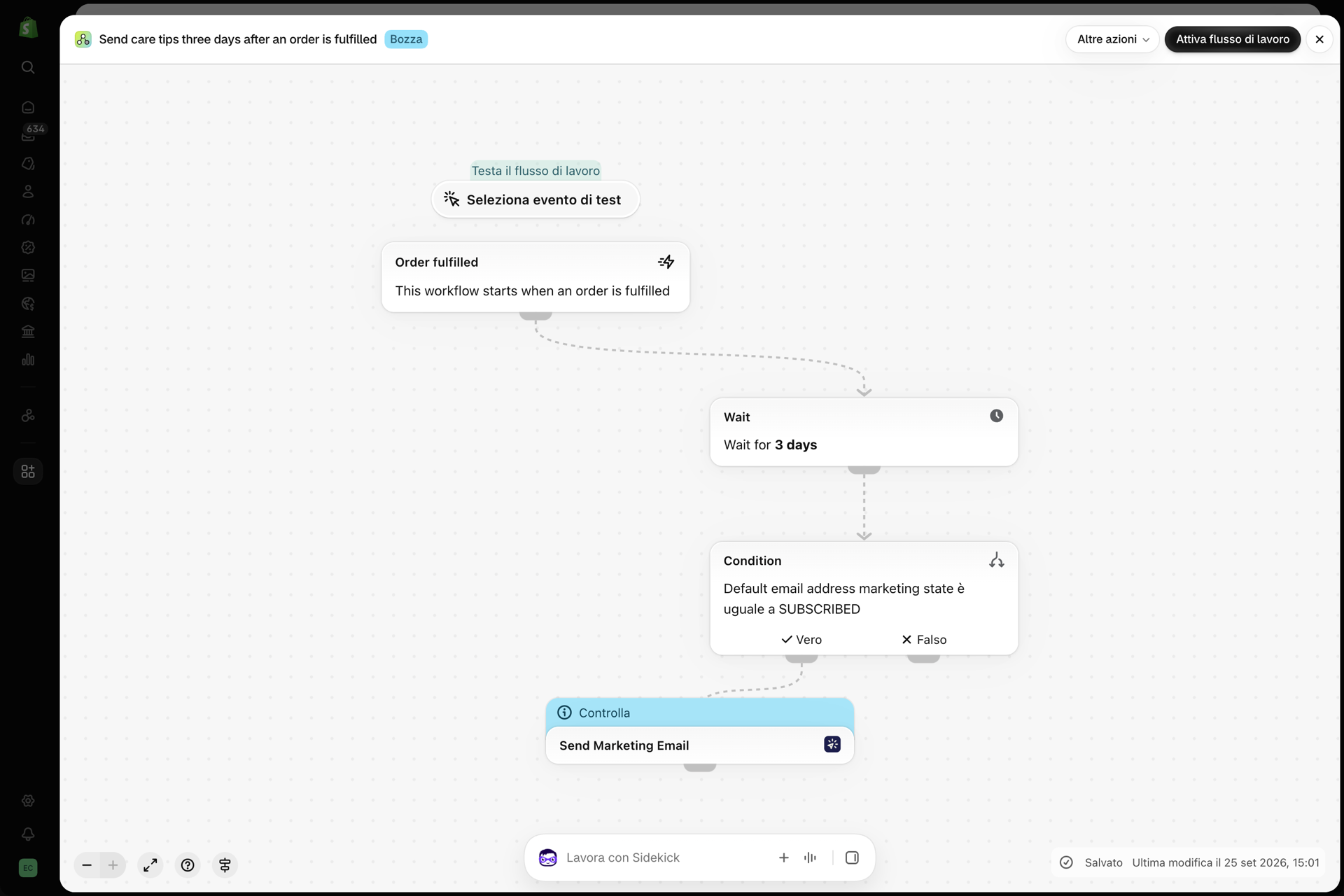Go to Home via the sidebar house icon
Image resolution: width=1344 pixels, height=896 pixels.
click(28, 107)
